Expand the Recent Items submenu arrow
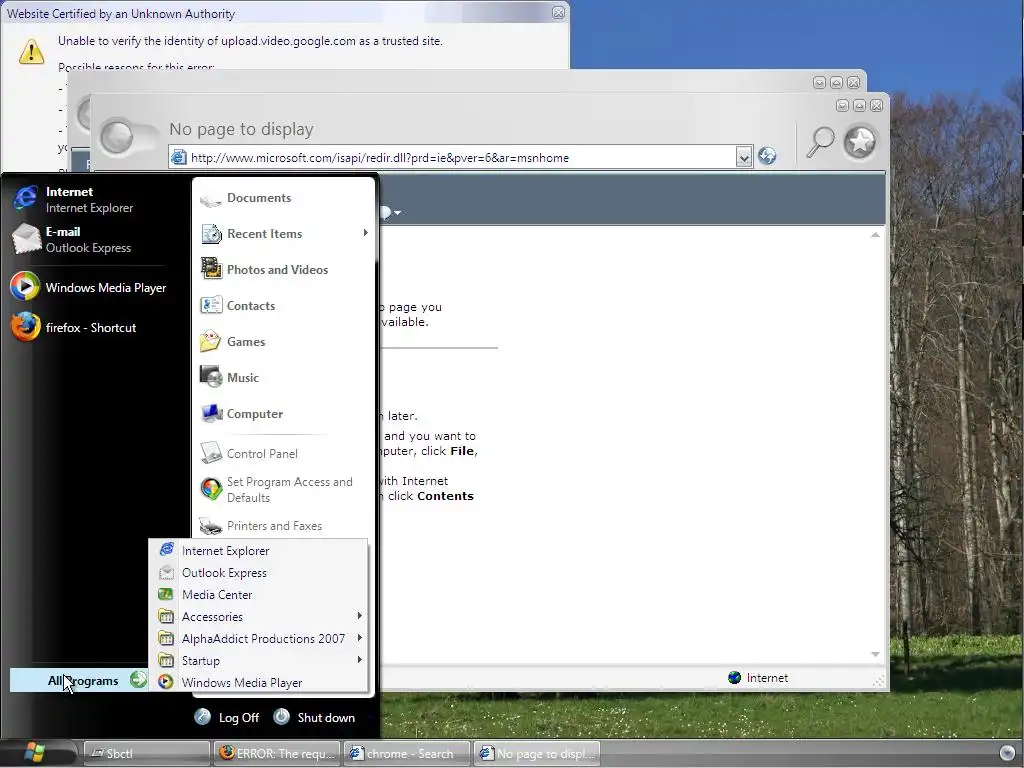The width and height of the screenshot is (1024, 768). pos(366,233)
